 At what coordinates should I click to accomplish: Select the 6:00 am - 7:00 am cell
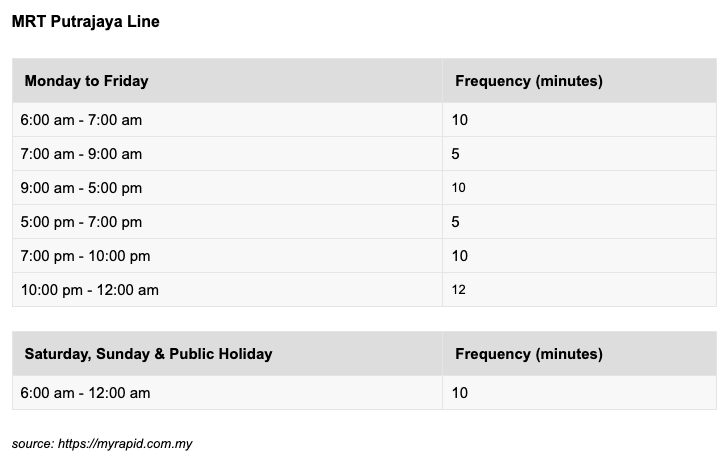tap(227, 120)
